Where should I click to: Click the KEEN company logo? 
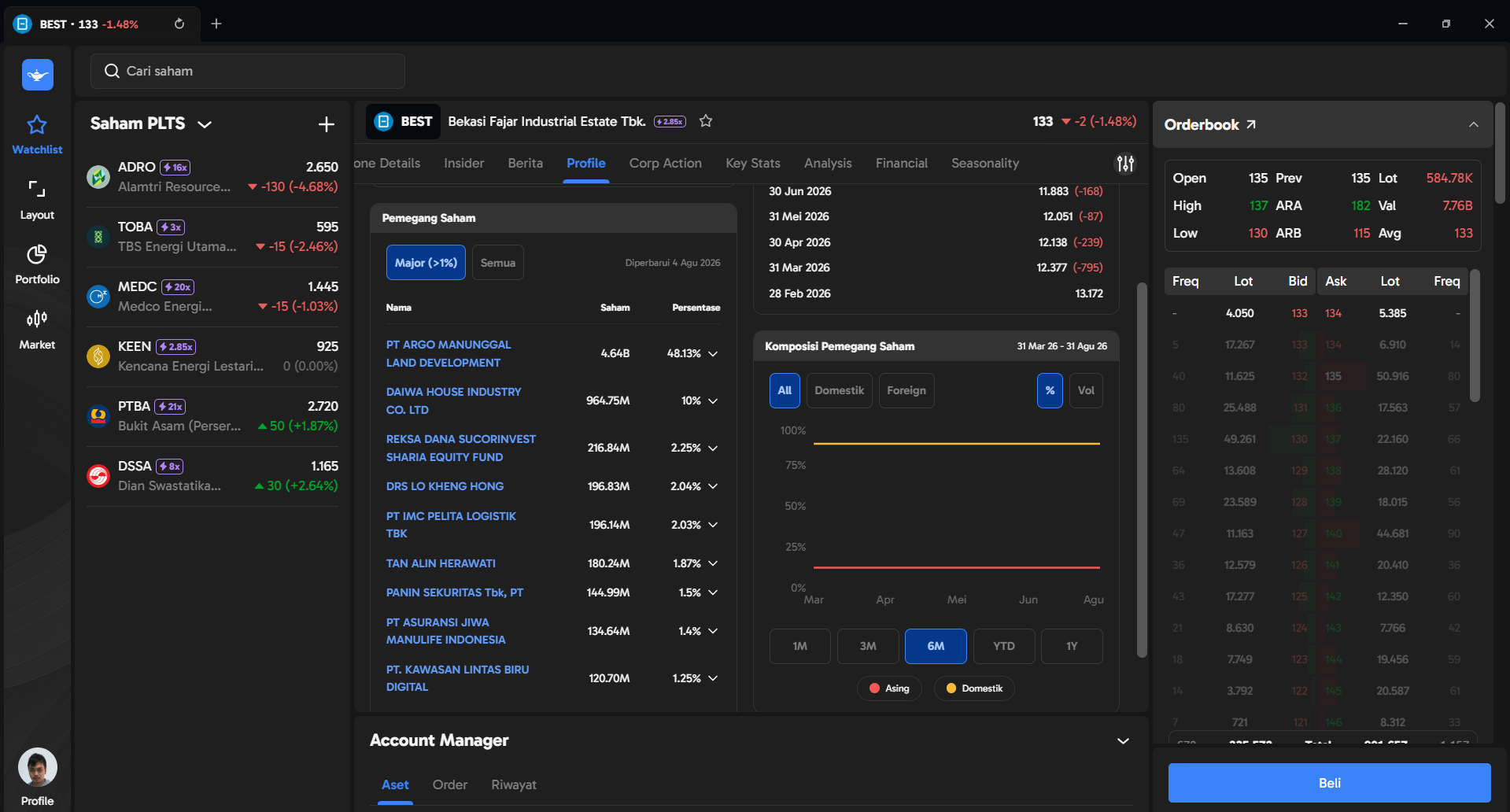[98, 356]
